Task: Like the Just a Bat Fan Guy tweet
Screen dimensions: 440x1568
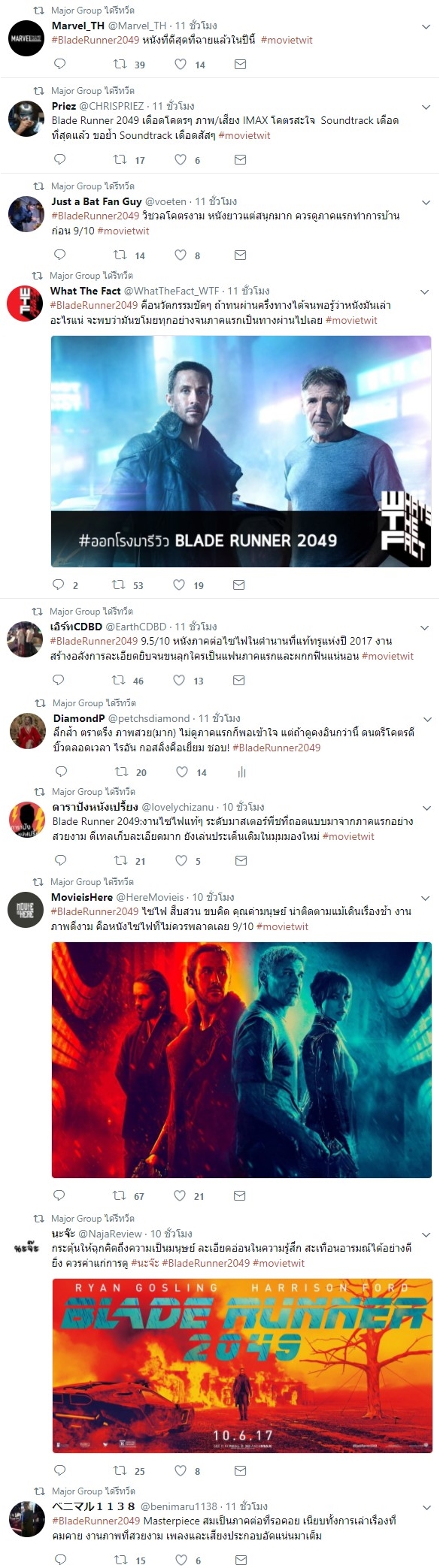Action: tap(181, 255)
